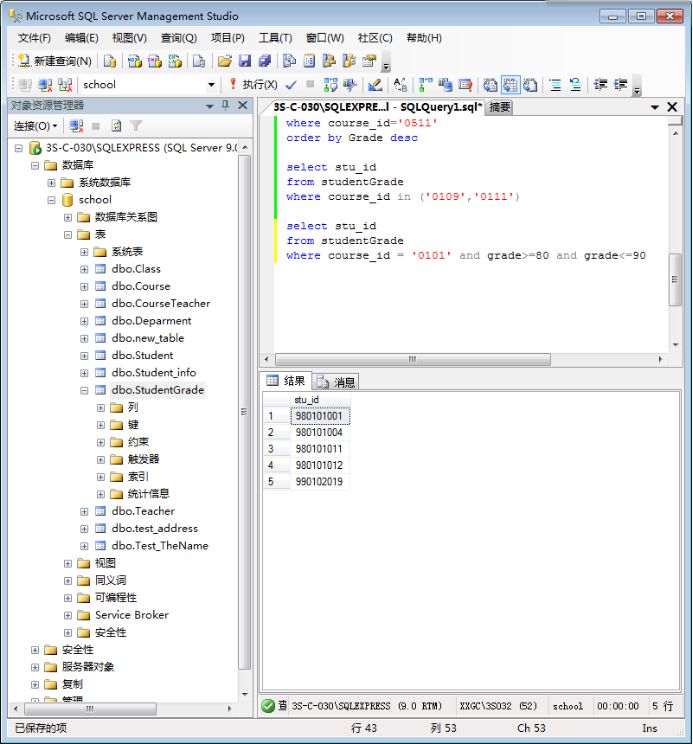Viewport: 693px width, 744px height.
Task: Toggle auto-hide pin on Object Explorer
Action: tap(225, 105)
